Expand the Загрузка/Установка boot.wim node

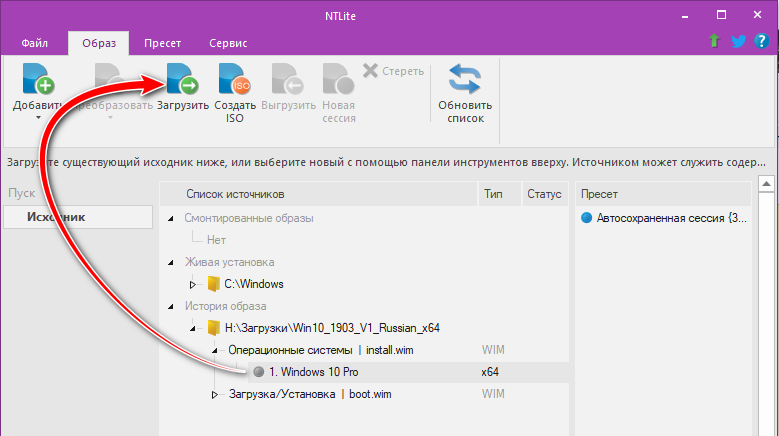click(215, 394)
